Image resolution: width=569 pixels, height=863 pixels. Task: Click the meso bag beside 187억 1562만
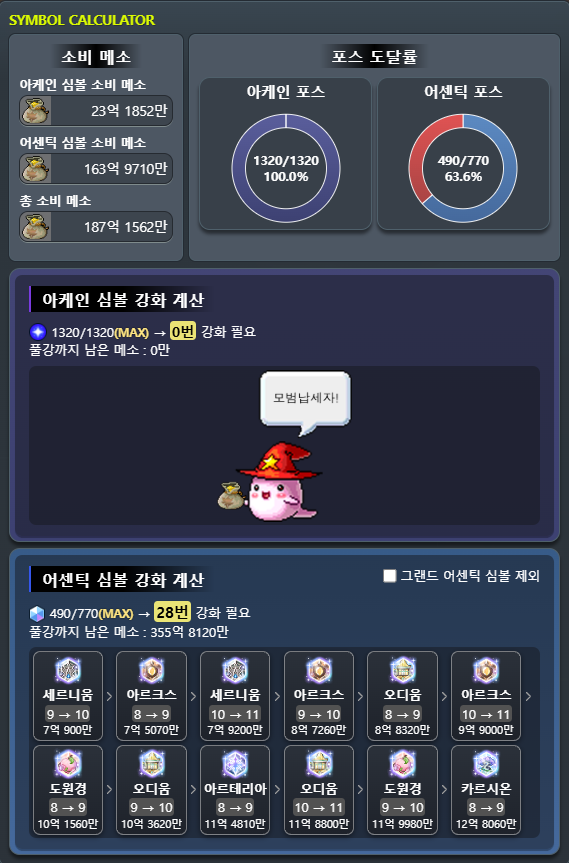(36, 226)
